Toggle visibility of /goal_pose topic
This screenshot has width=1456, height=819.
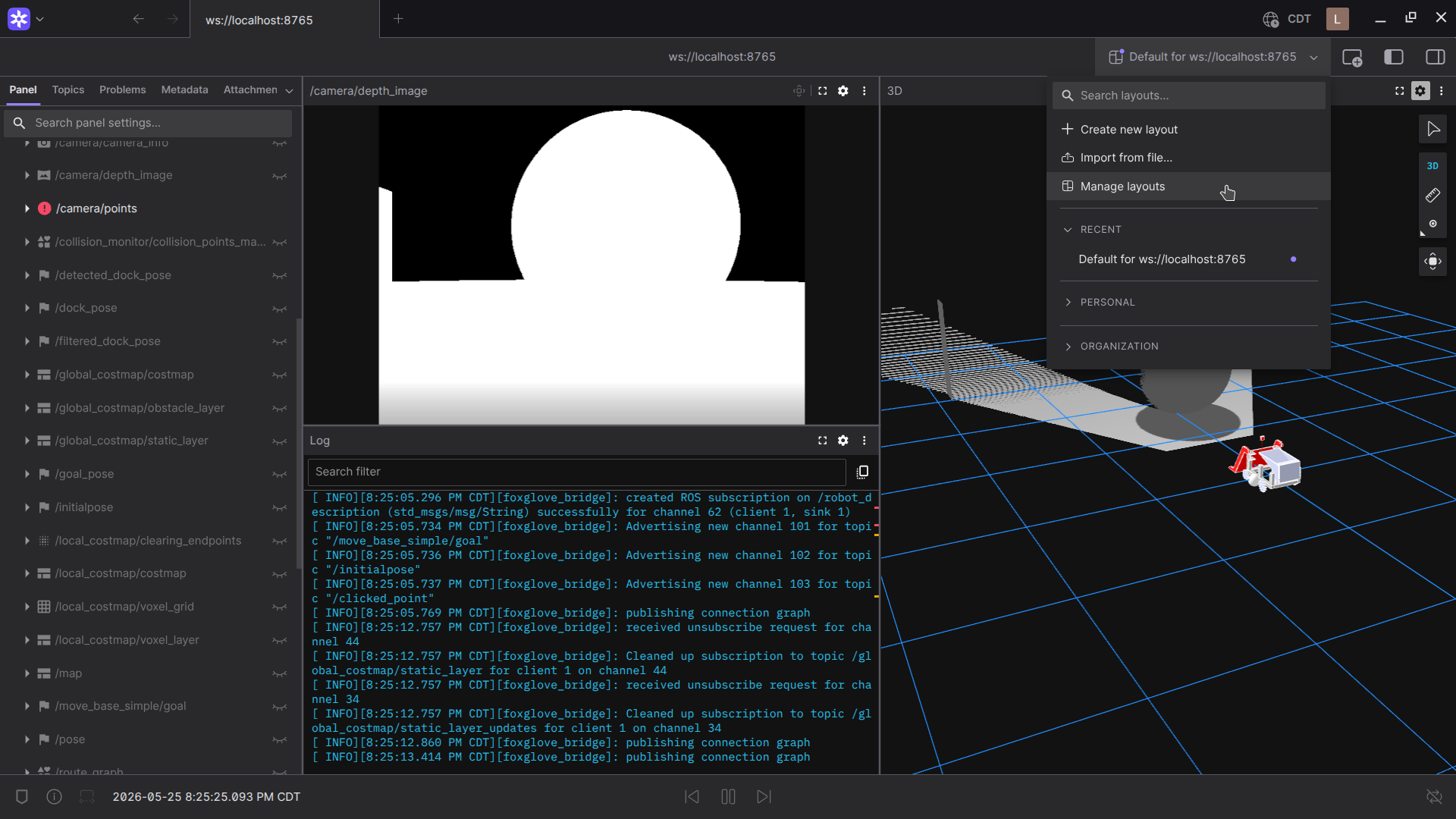[279, 475]
